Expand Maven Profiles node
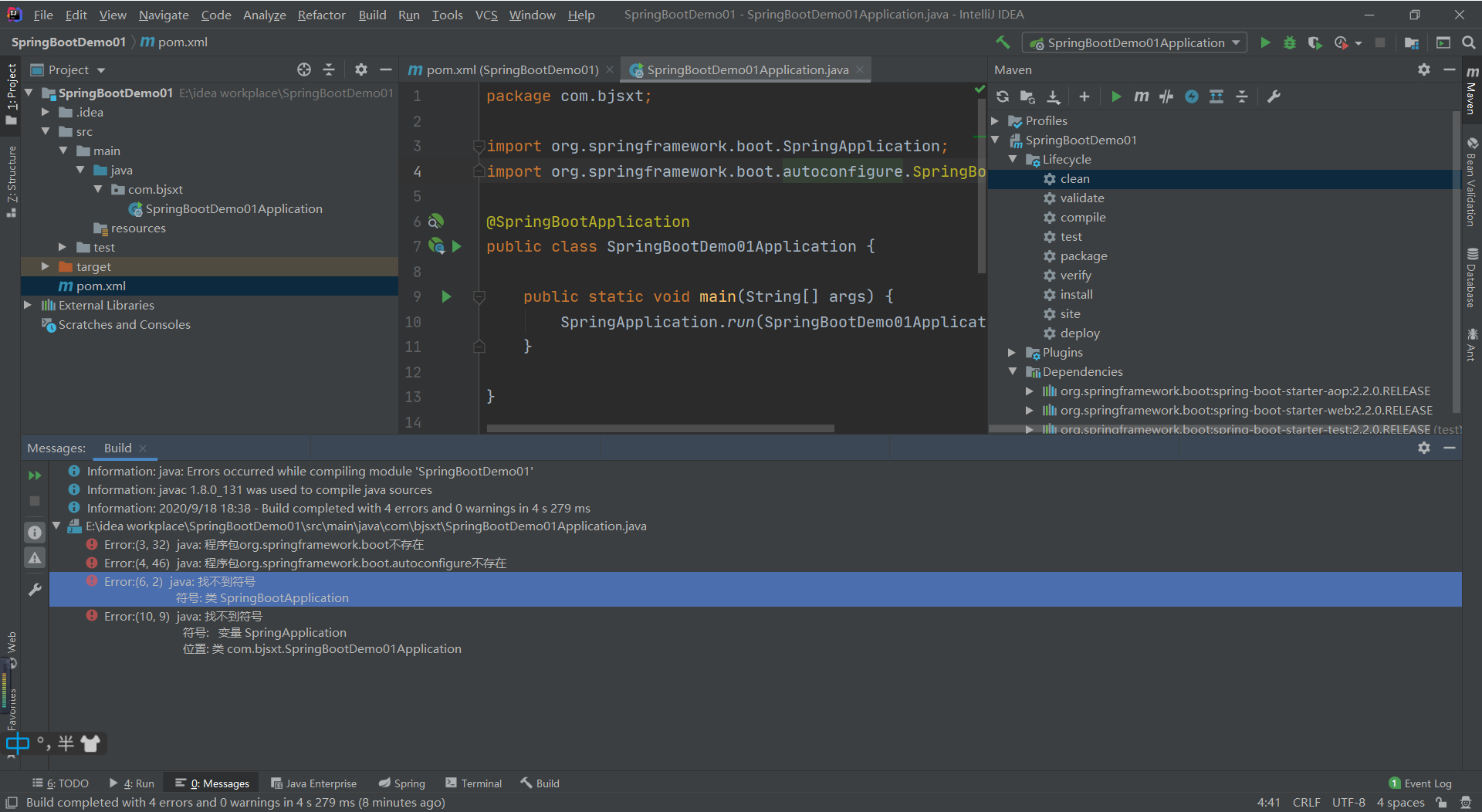 996,120
